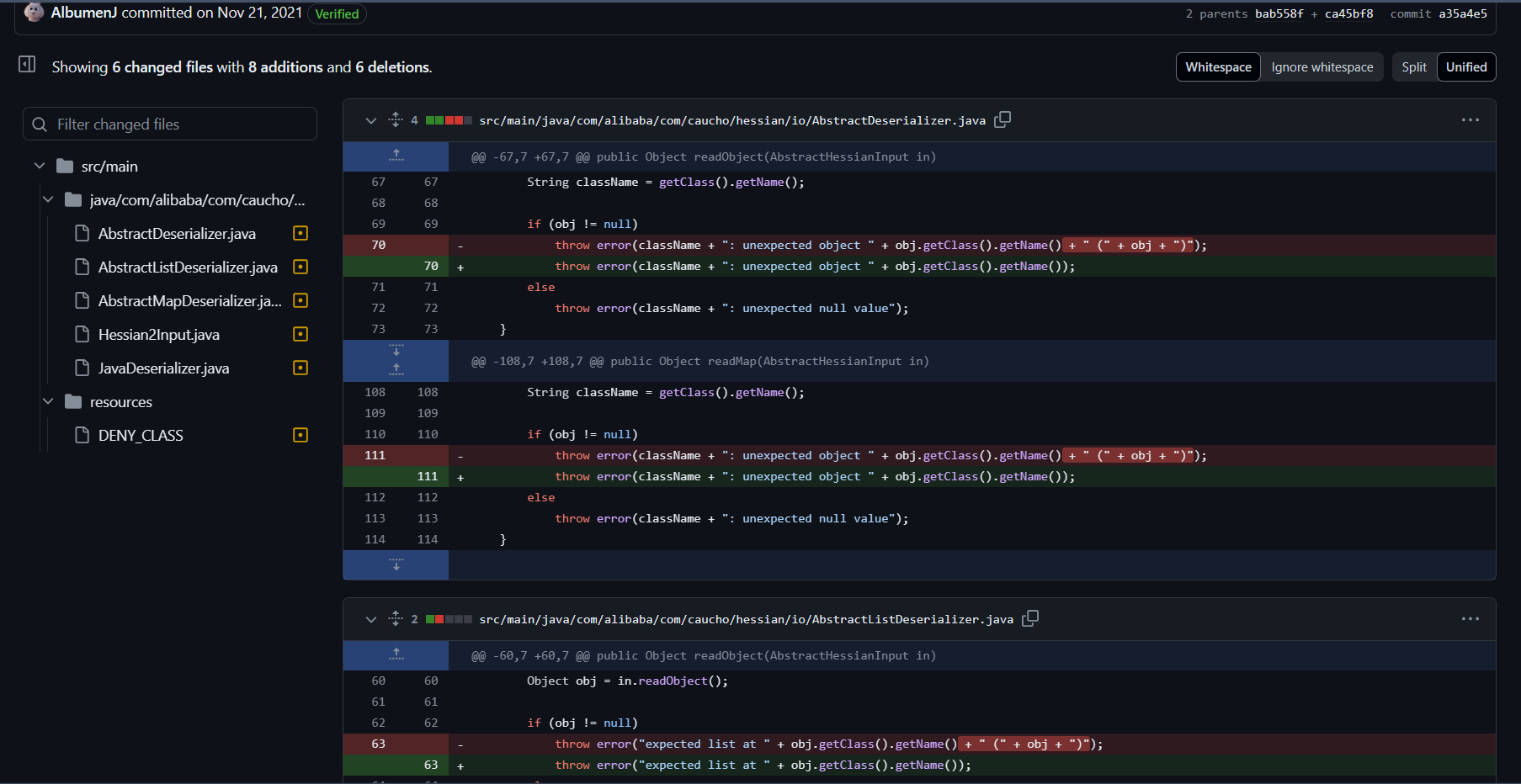
Task: Click modified marker next to JavaDeserializer.java
Action: 300,368
